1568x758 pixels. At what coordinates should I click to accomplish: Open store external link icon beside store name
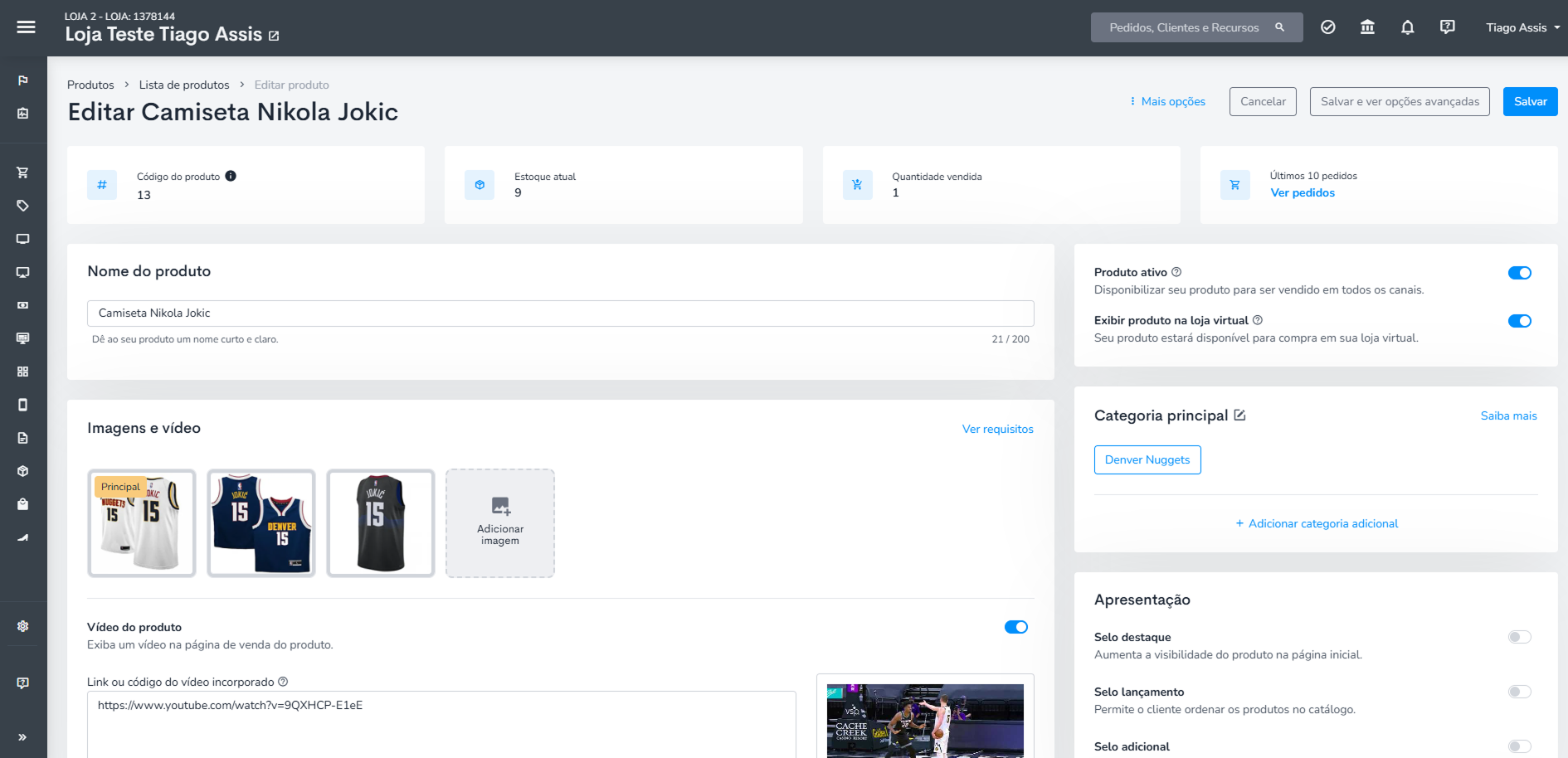coord(274,36)
